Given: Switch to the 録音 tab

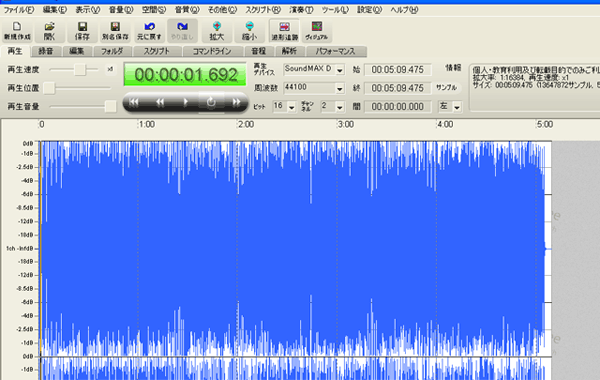Looking at the screenshot, I should coord(46,51).
